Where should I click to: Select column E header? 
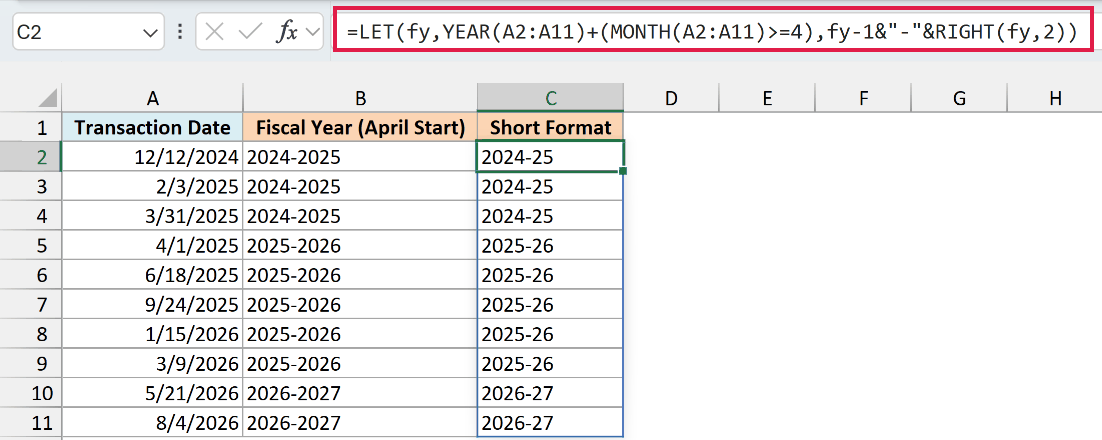tap(767, 98)
